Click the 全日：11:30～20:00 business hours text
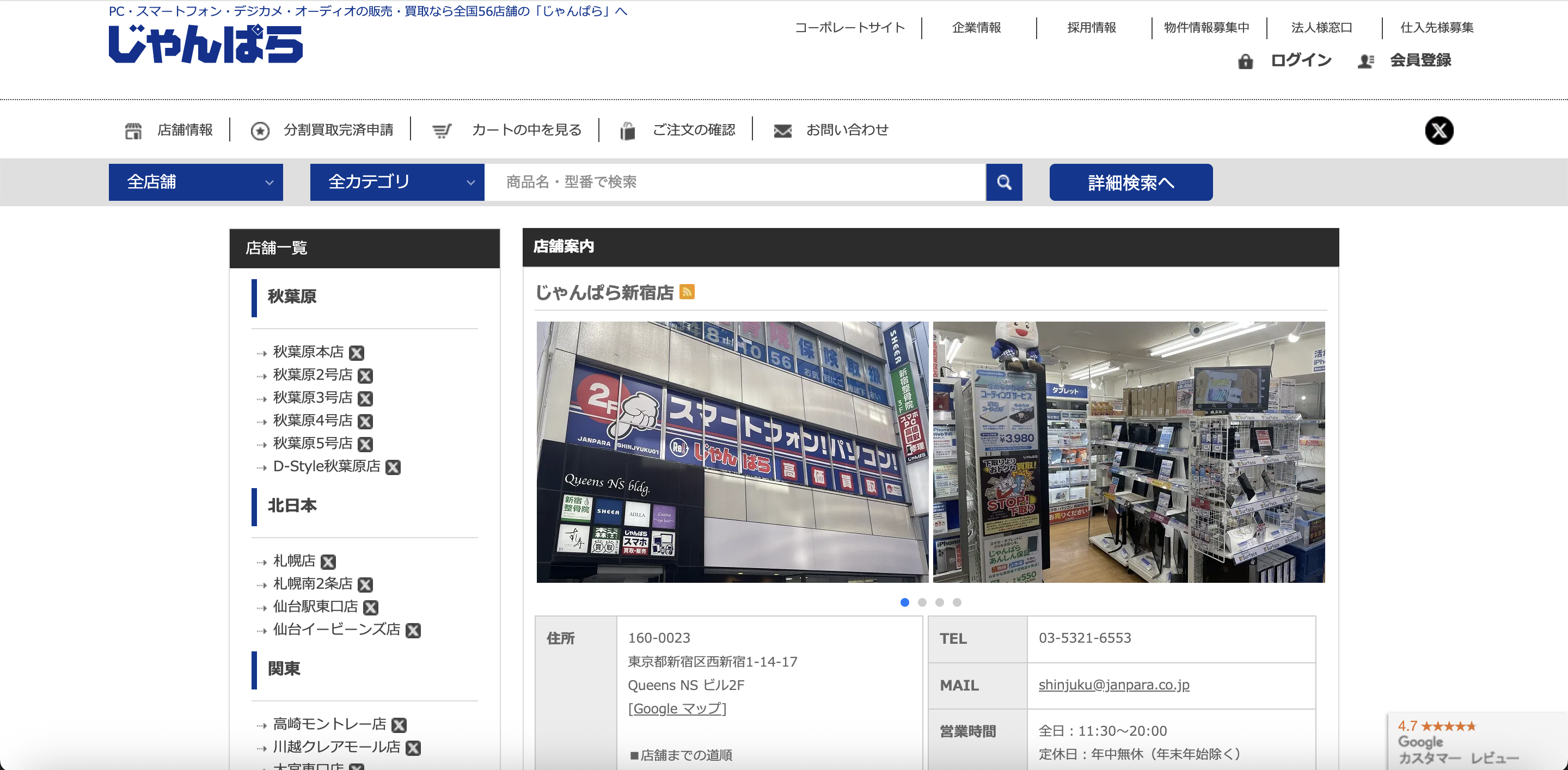This screenshot has width=1568, height=770. [1102, 731]
